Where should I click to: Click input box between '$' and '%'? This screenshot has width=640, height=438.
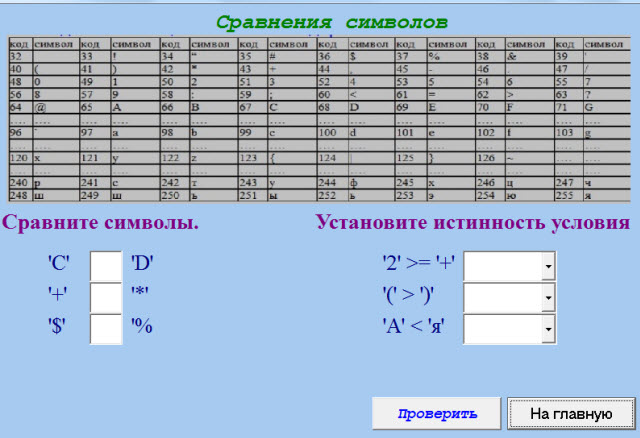106,329
